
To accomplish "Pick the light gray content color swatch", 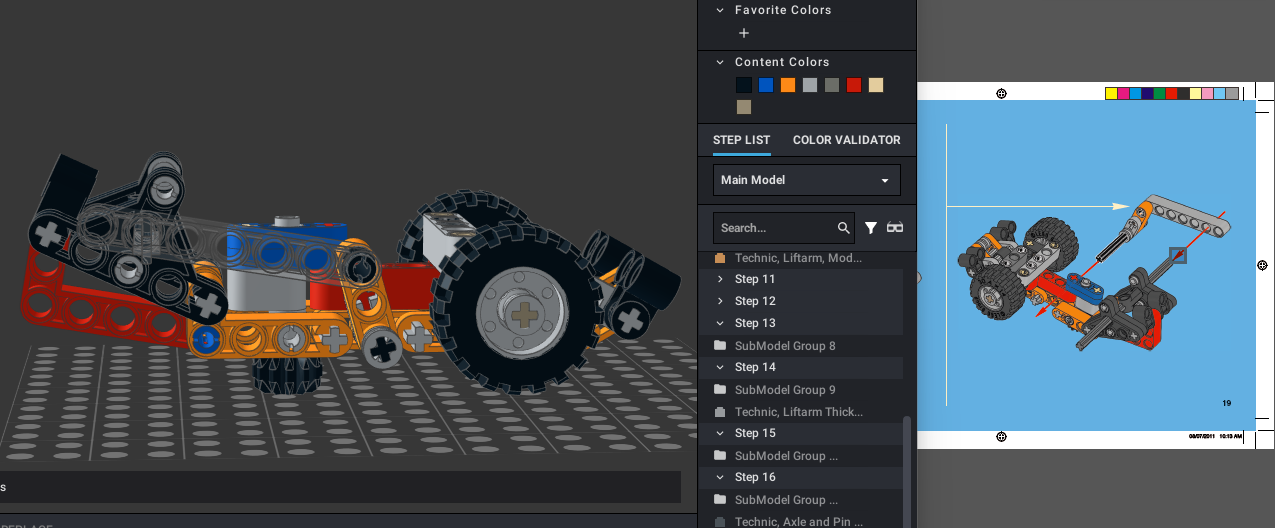I will (x=810, y=85).
